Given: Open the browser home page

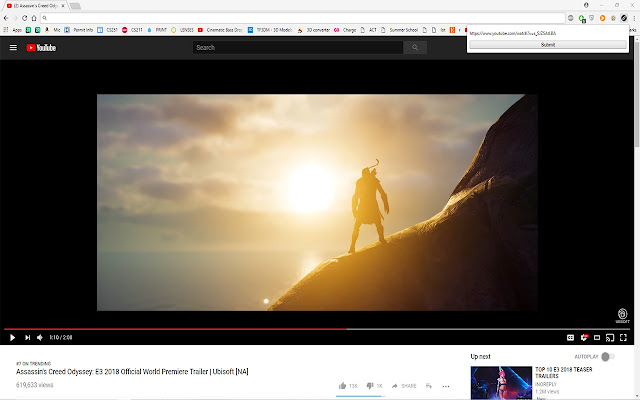Looking at the screenshot, I should (34, 18).
